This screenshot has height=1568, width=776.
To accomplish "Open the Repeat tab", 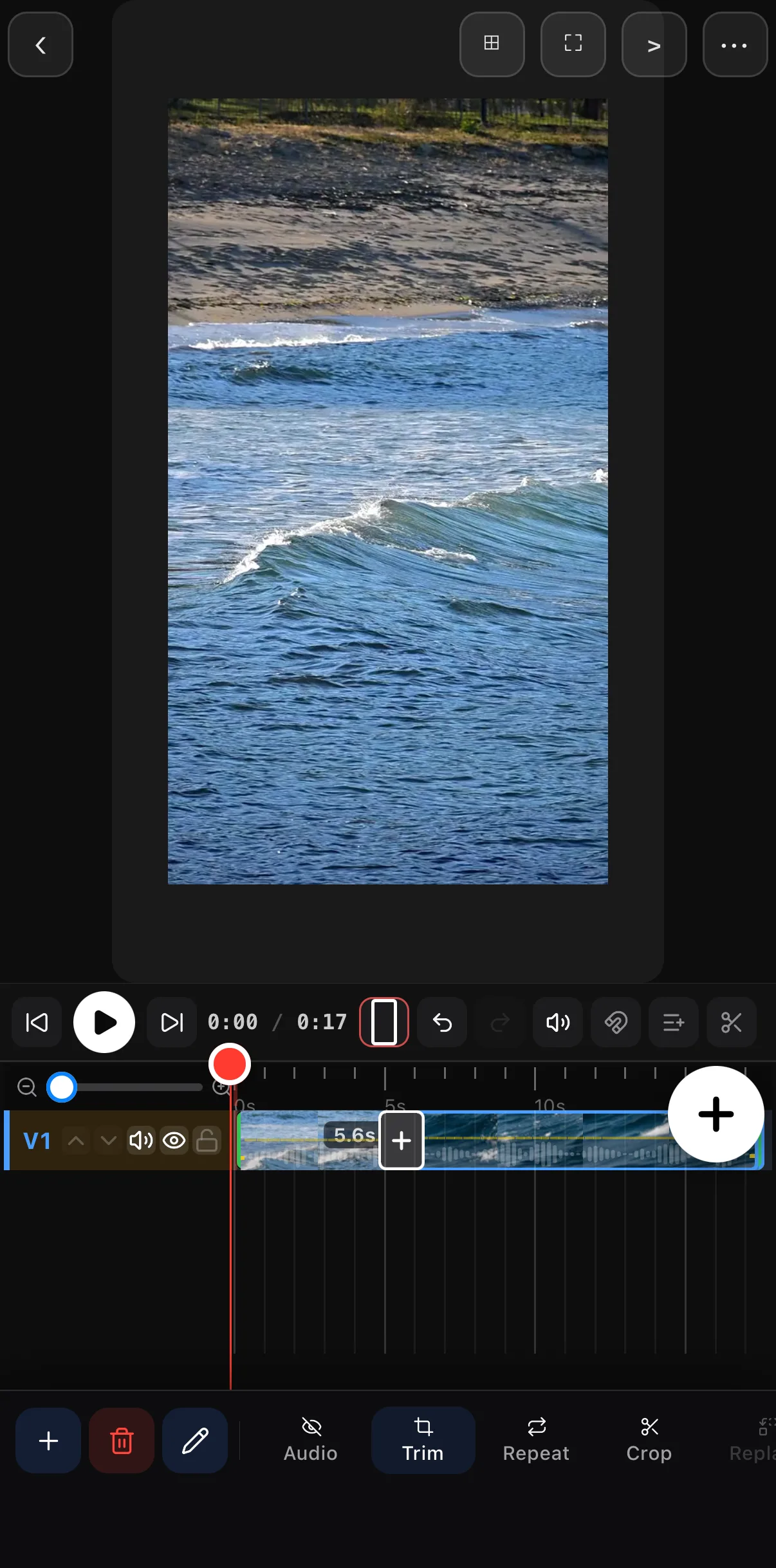I will click(x=536, y=1441).
